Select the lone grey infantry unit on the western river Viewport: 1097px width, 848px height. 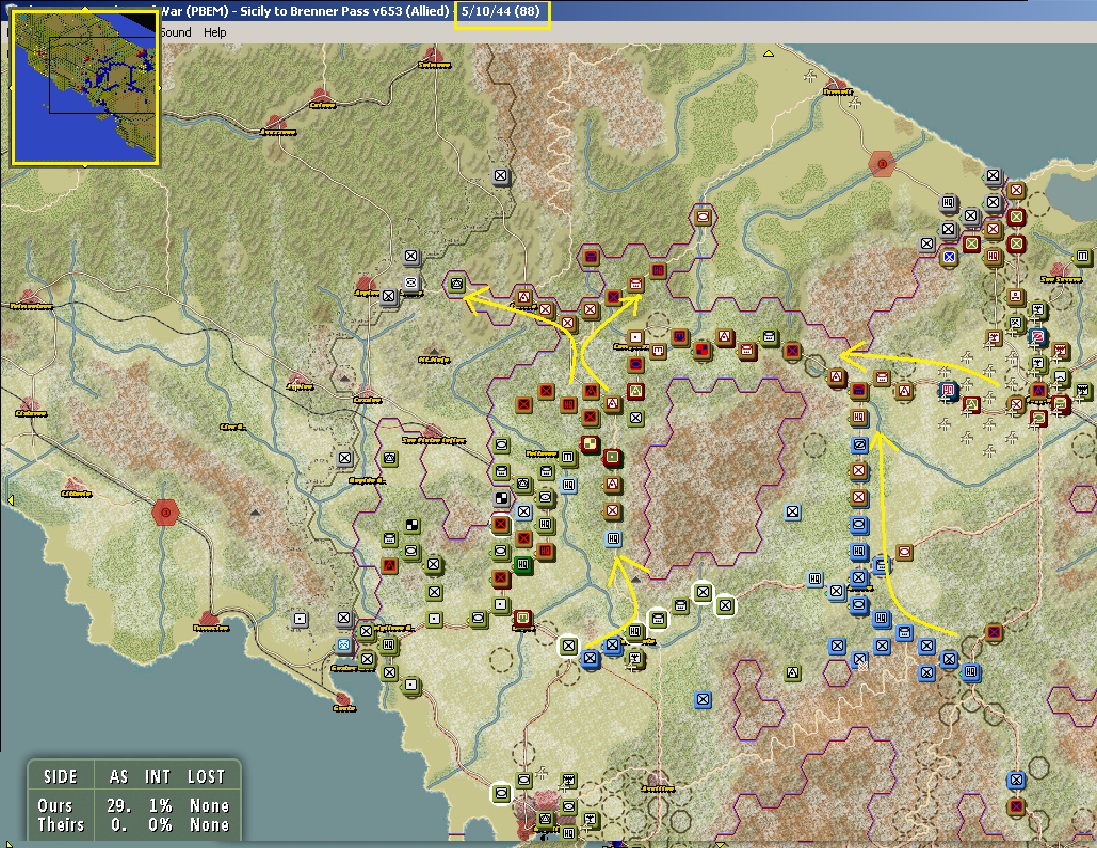[344, 458]
